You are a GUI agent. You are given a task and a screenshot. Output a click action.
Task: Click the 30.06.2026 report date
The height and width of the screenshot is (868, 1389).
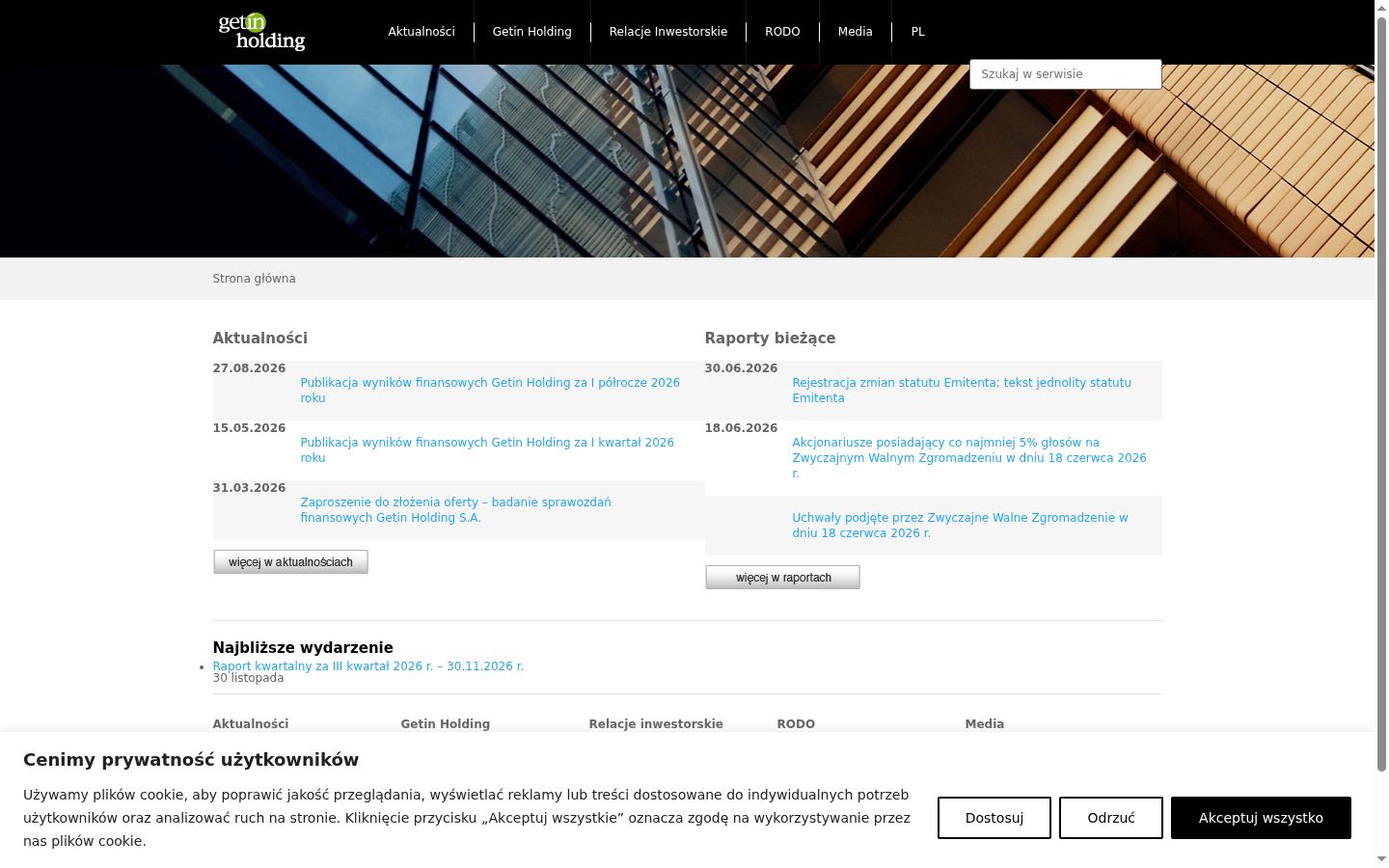(x=742, y=368)
